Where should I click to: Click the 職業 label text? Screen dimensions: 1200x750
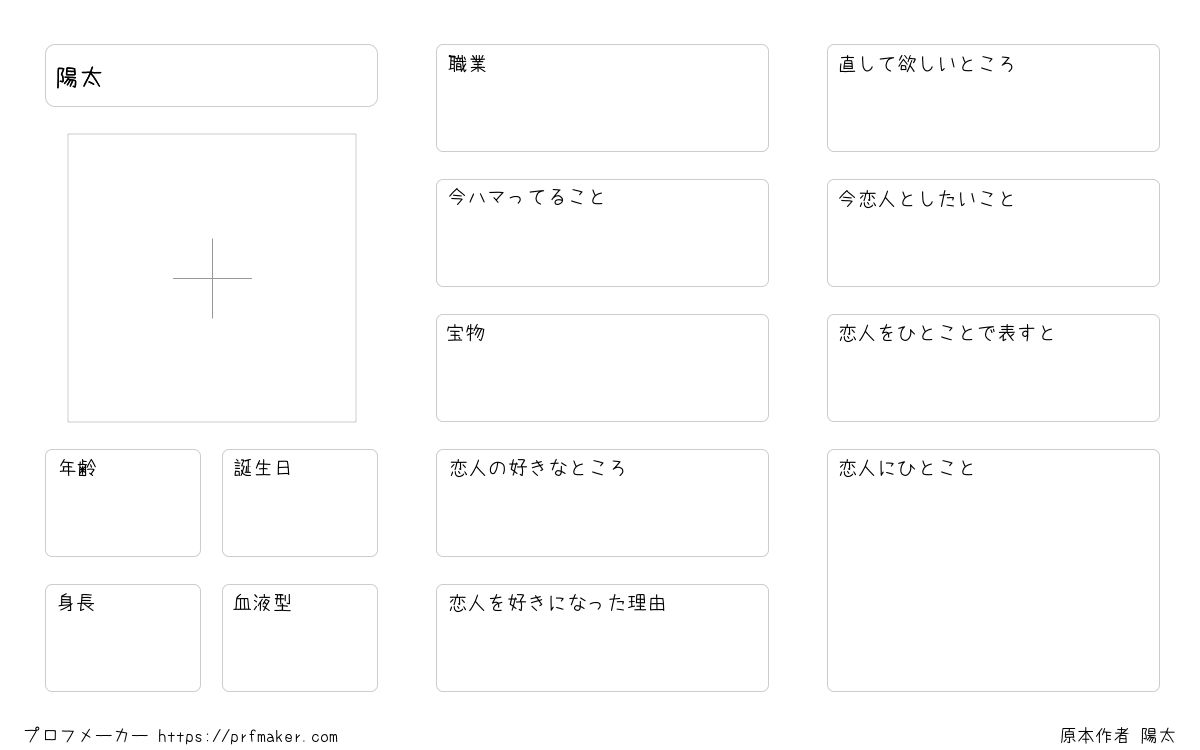click(x=467, y=65)
